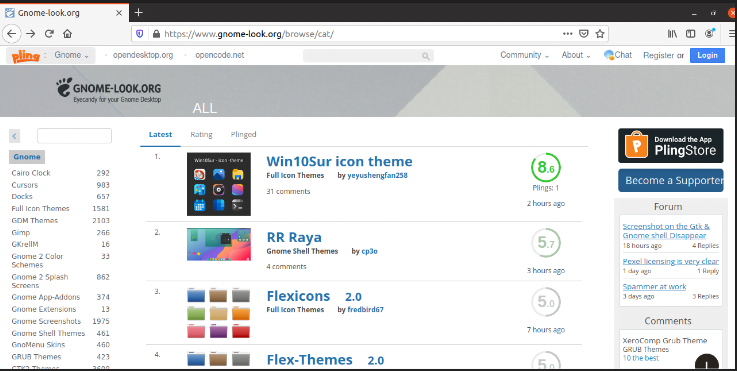Open the opendesktop.org link

[x=143, y=55]
